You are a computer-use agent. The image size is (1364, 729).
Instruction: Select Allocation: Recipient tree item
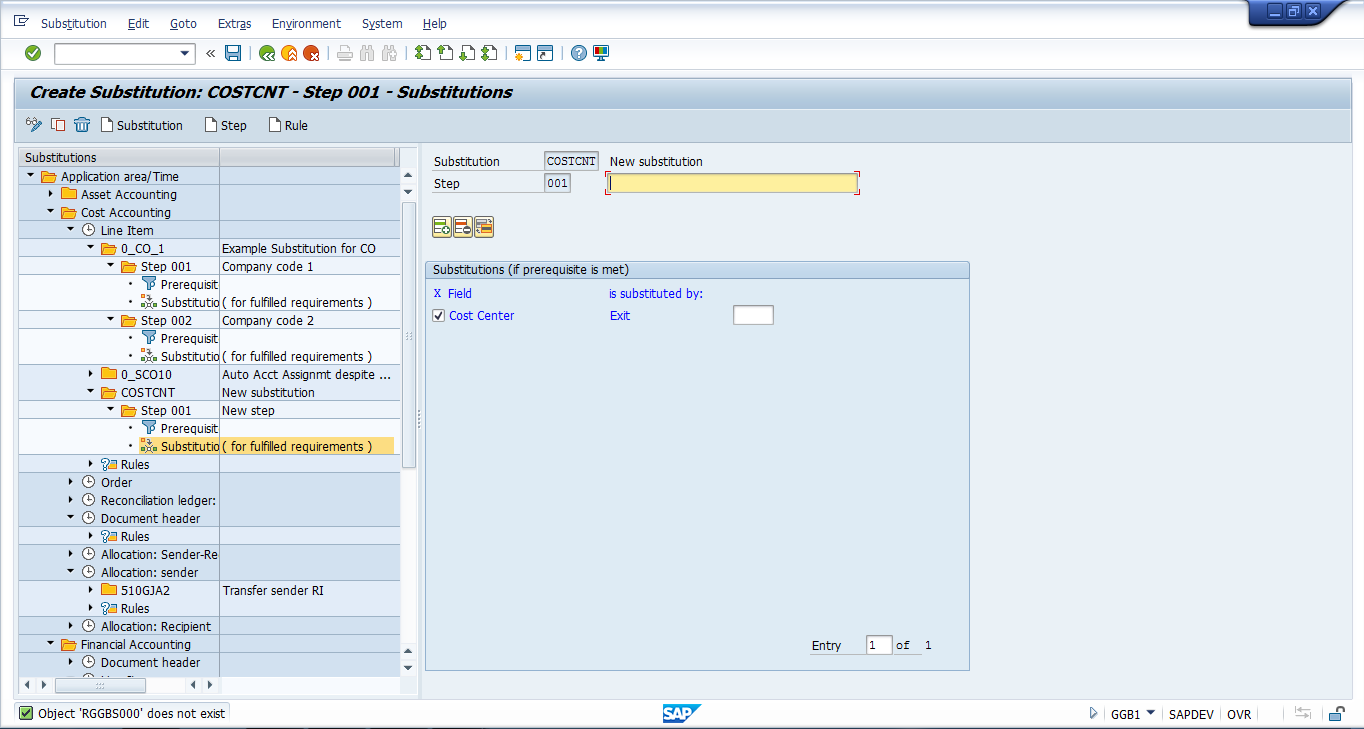156,626
